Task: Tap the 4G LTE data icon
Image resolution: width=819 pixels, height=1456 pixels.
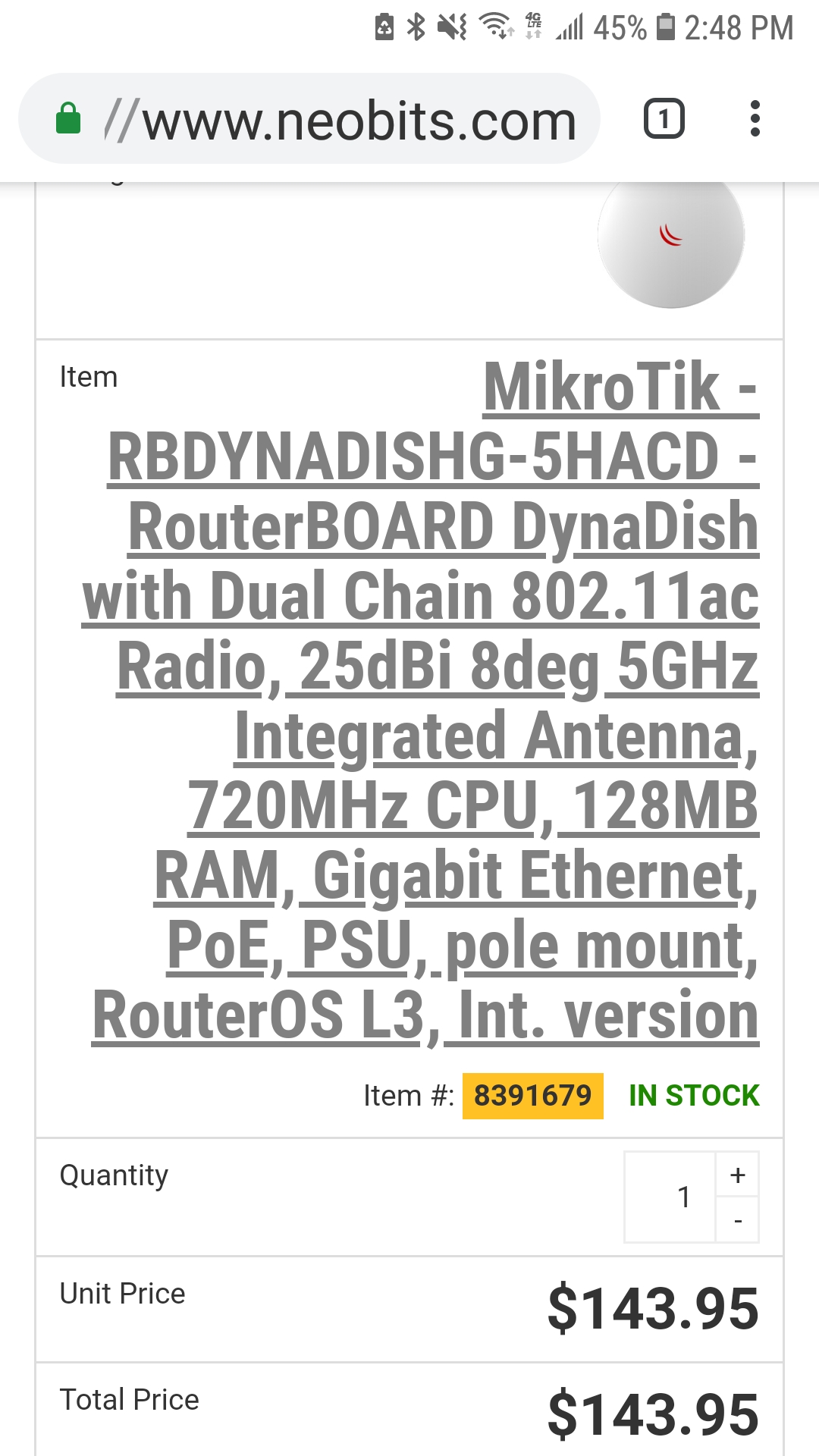Action: (534, 27)
